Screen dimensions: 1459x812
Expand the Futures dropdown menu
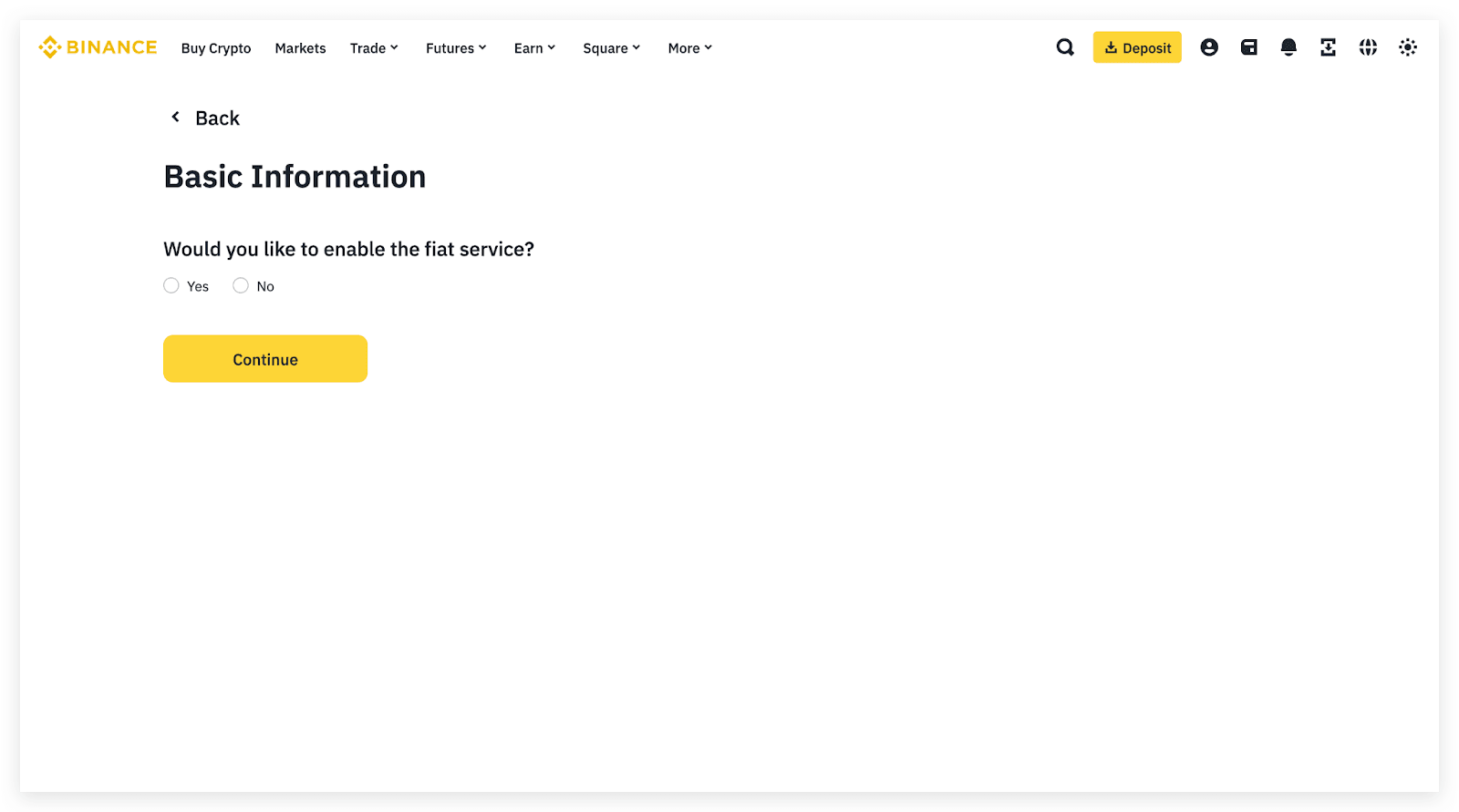[456, 48]
